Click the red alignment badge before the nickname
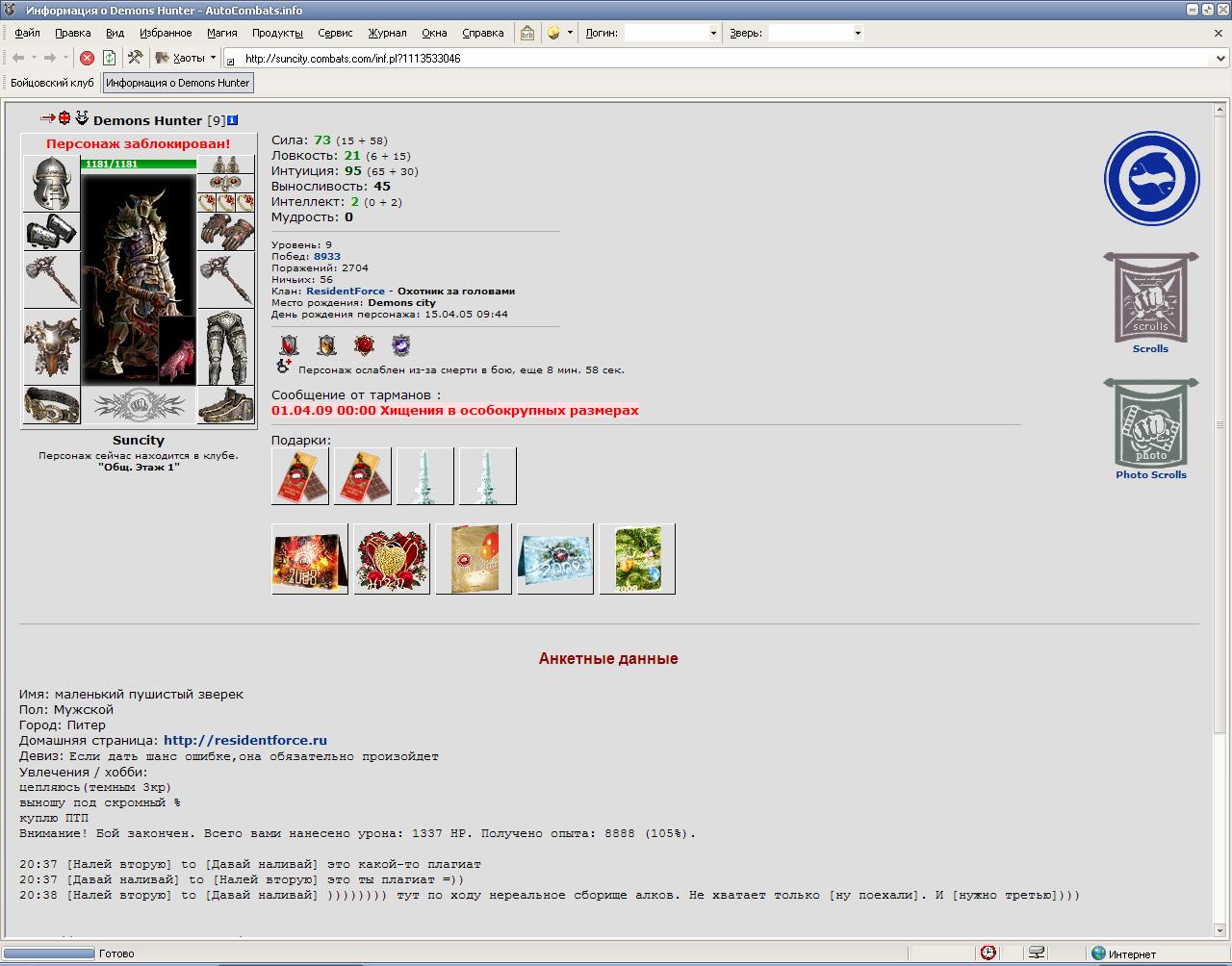The height and width of the screenshot is (966, 1232). pyautogui.click(x=64, y=118)
